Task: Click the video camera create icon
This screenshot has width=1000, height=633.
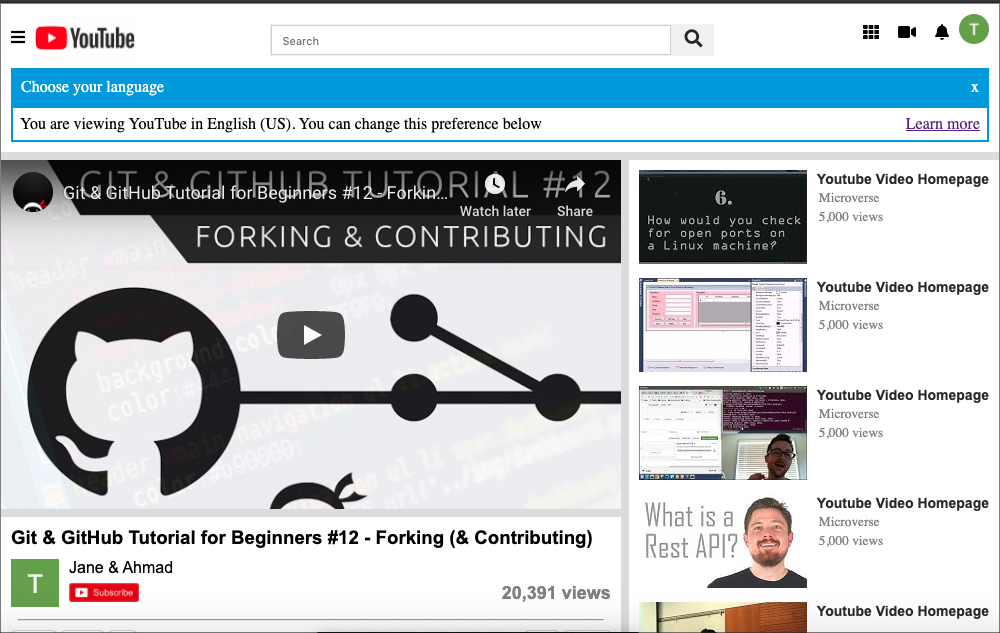Action: click(x=906, y=32)
